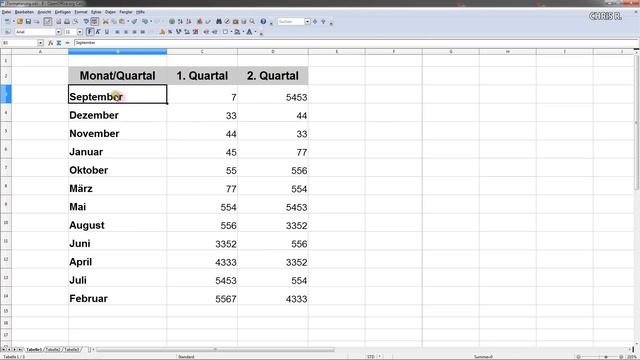
Task: Apply the background color swatch
Action: pyautogui.click(x=237, y=32)
